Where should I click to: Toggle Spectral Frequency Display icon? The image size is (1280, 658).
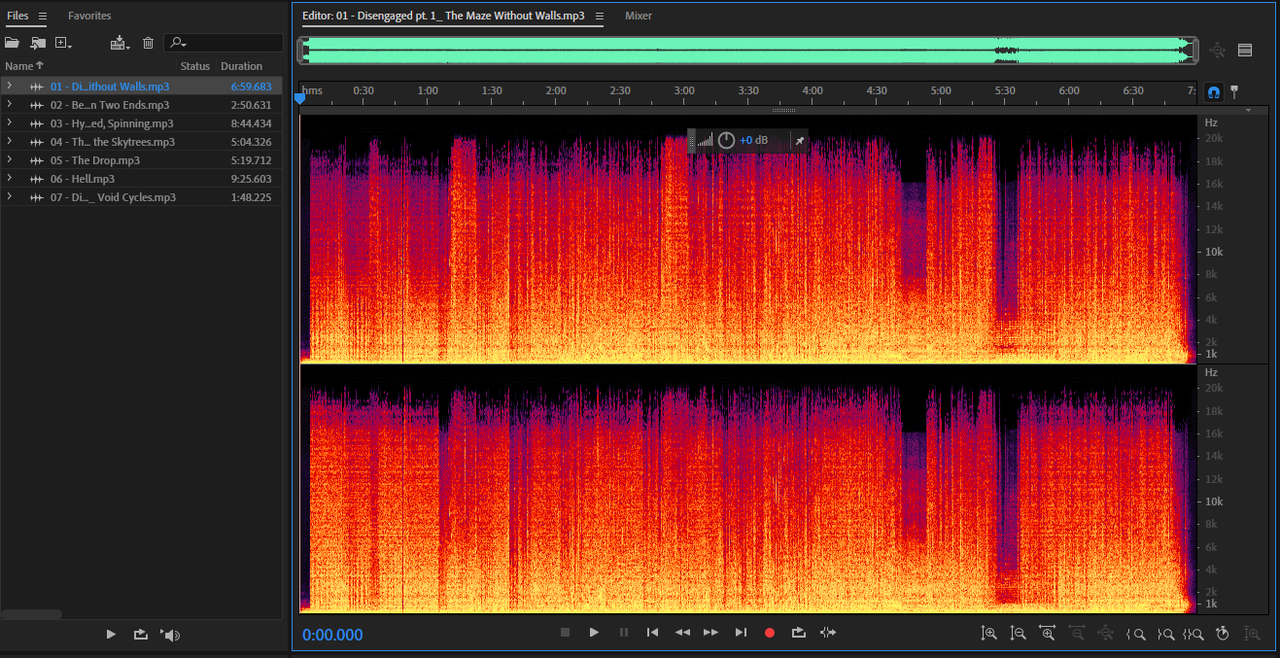(x=1245, y=50)
